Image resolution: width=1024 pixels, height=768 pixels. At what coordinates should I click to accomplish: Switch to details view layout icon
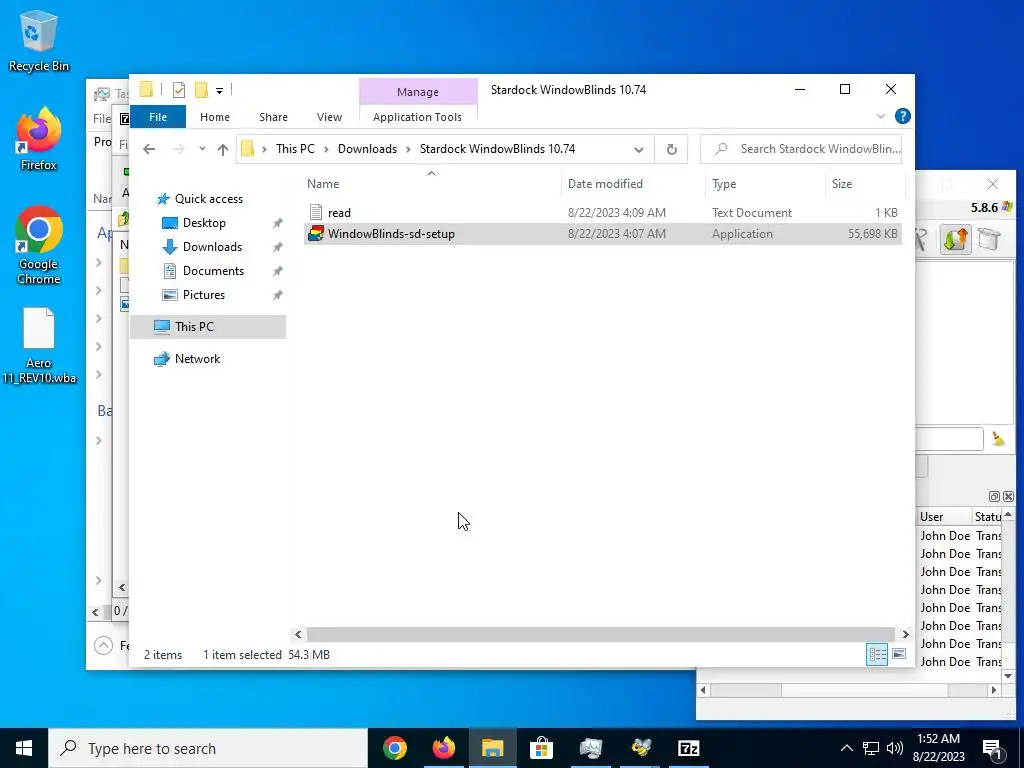click(876, 654)
